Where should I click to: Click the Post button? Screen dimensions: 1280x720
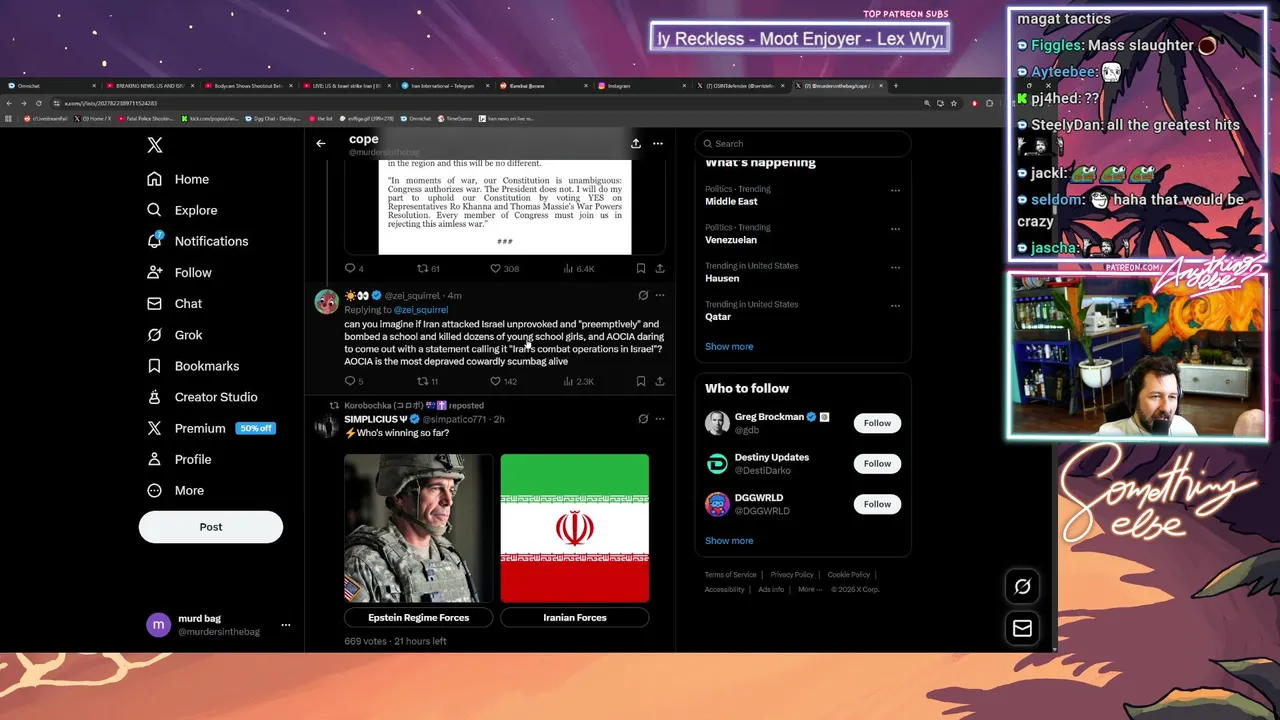coord(211,527)
